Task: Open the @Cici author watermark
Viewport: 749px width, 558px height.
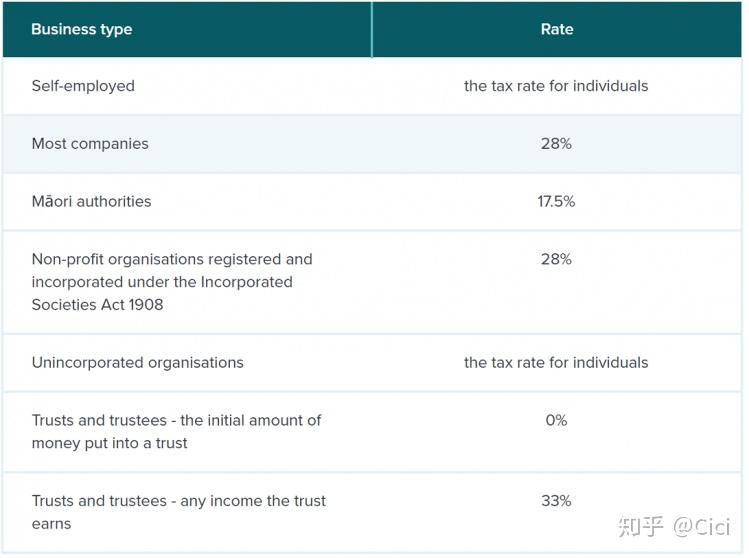Action: (702, 527)
